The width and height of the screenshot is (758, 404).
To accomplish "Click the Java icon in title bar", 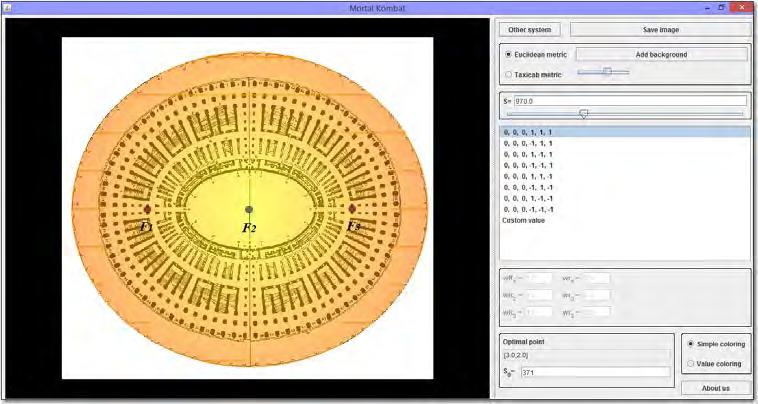I will point(6,8).
